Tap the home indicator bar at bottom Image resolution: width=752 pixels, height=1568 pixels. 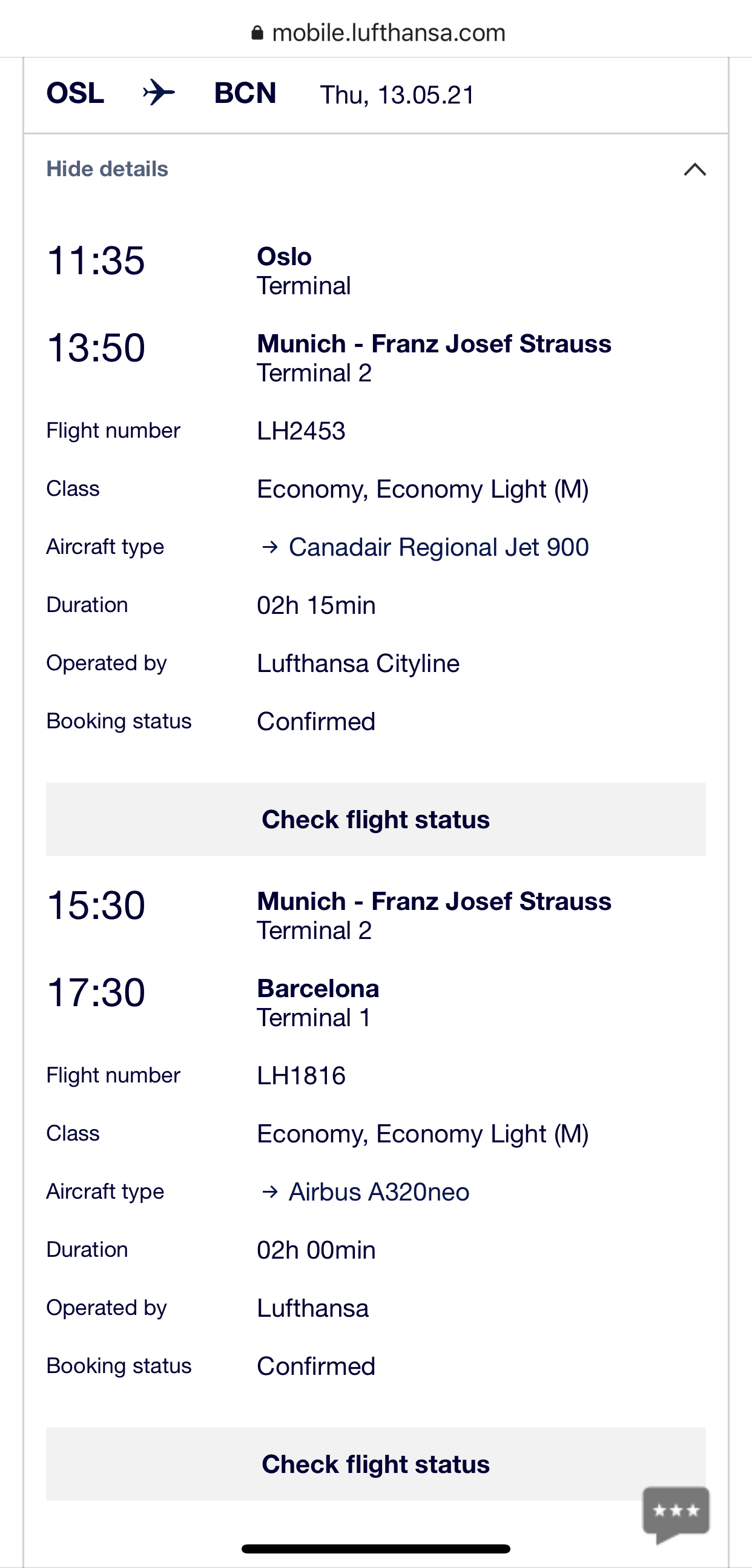point(375,1549)
